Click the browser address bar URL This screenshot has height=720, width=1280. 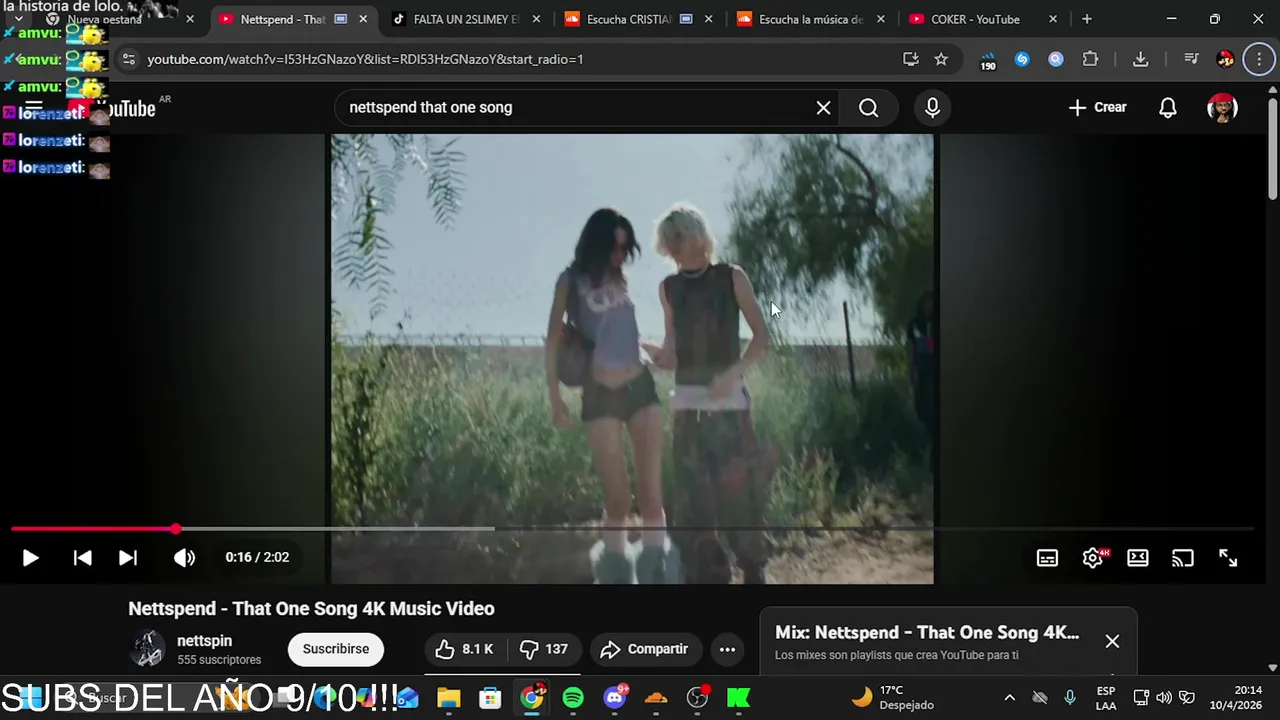[365, 59]
